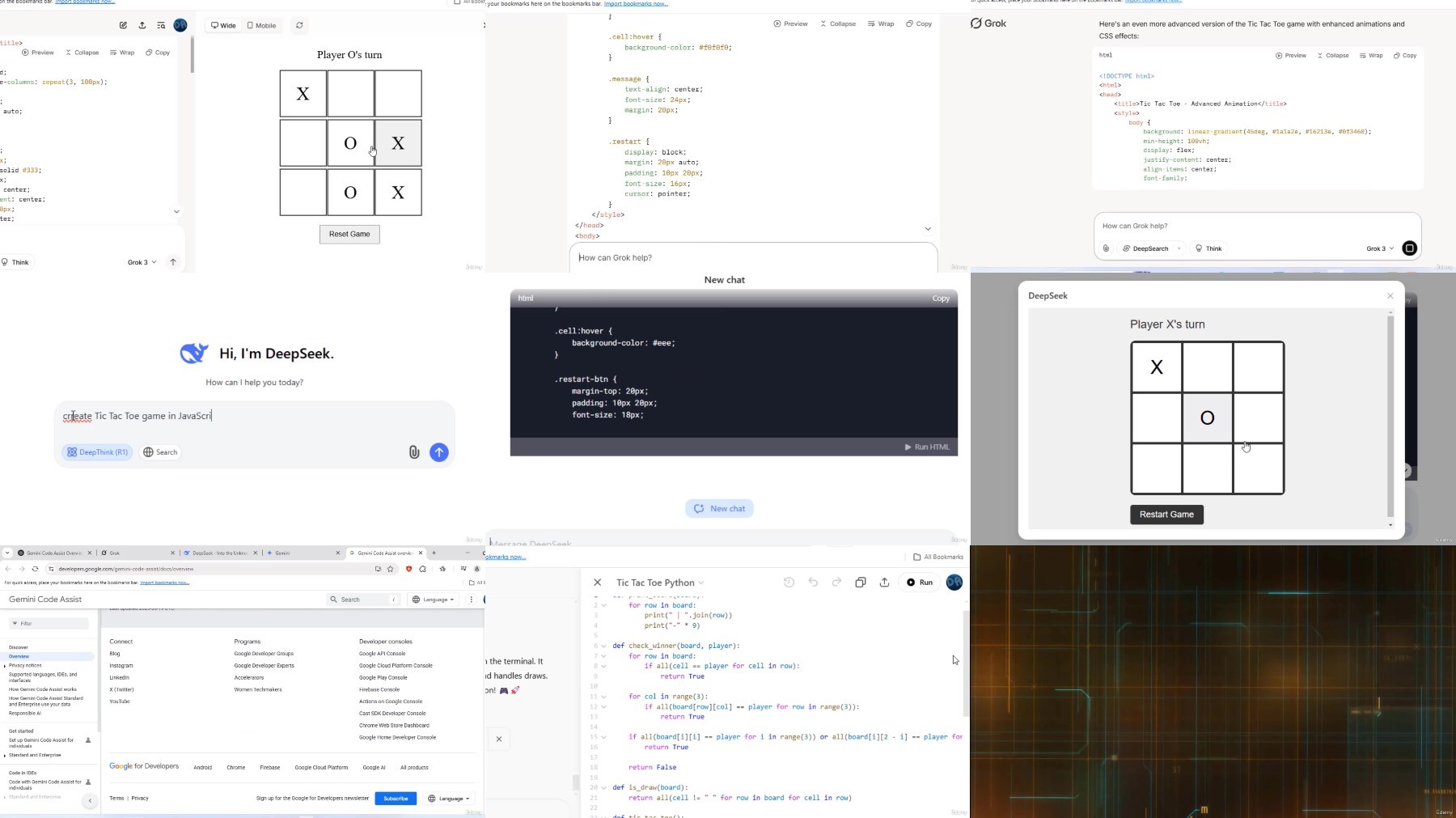Refresh the Grok game preview next to Mobile
Screen dimensions: 1456x818
pos(299,25)
